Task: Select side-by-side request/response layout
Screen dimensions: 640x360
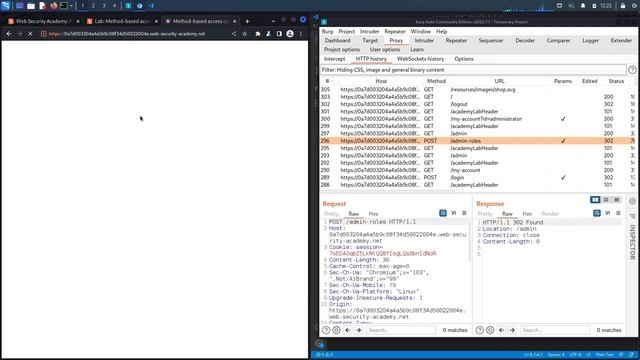Action: (595, 200)
